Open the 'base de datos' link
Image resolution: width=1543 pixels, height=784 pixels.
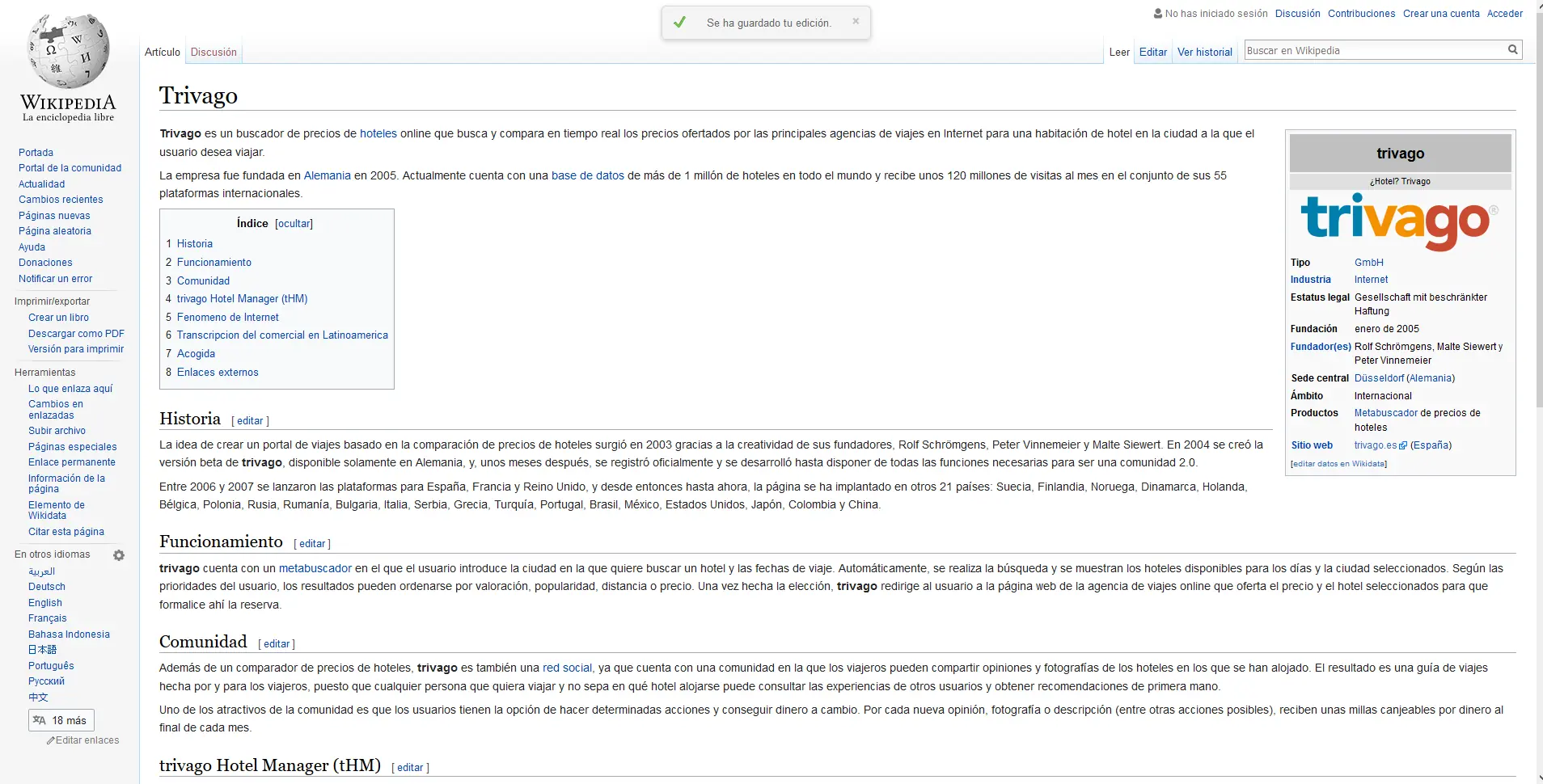pos(588,176)
